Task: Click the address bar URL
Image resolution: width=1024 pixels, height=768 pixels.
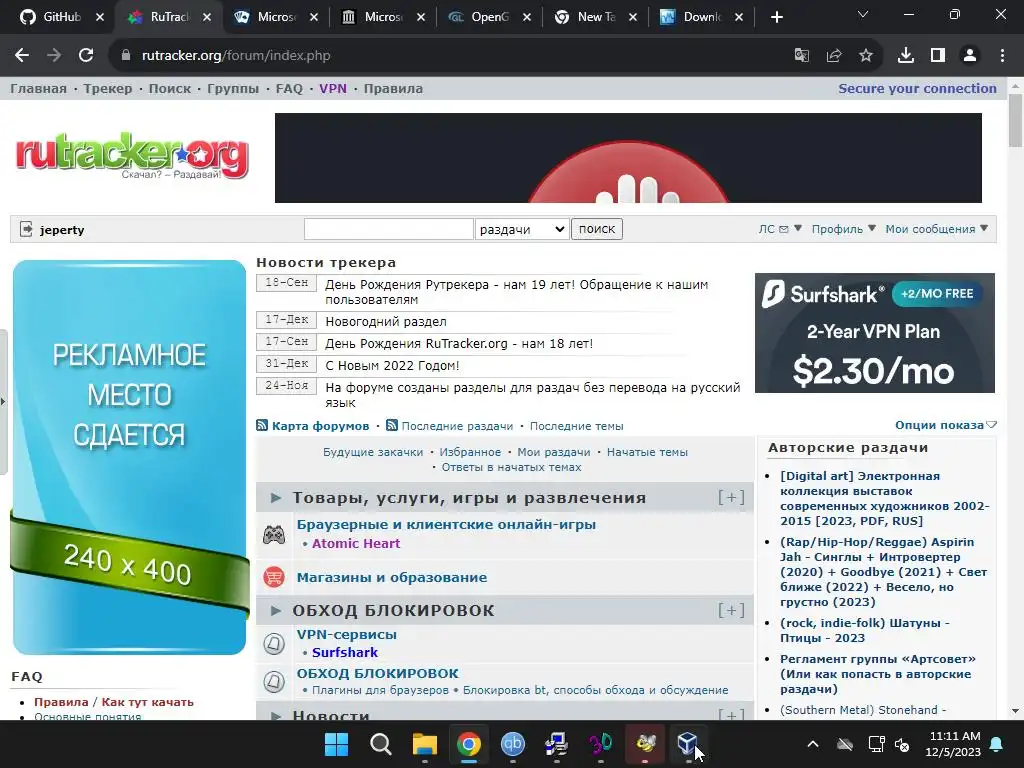Action: point(236,56)
